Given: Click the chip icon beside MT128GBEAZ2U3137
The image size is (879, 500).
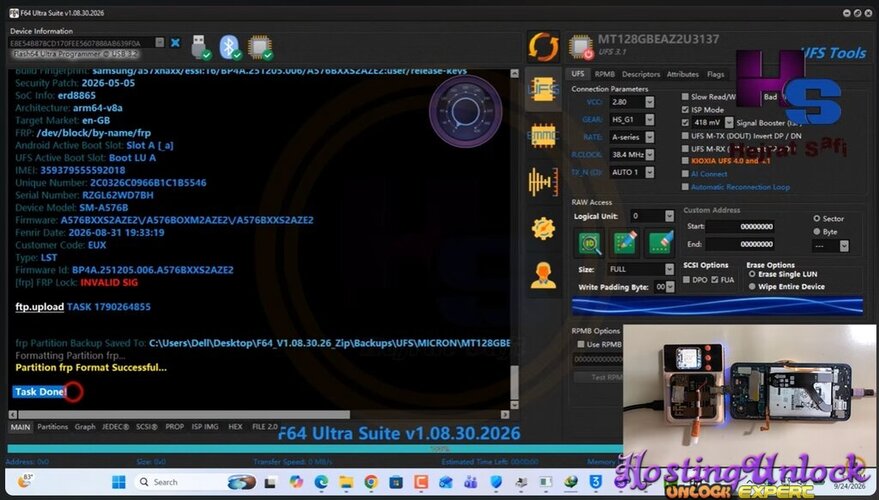Looking at the screenshot, I should click(581, 47).
